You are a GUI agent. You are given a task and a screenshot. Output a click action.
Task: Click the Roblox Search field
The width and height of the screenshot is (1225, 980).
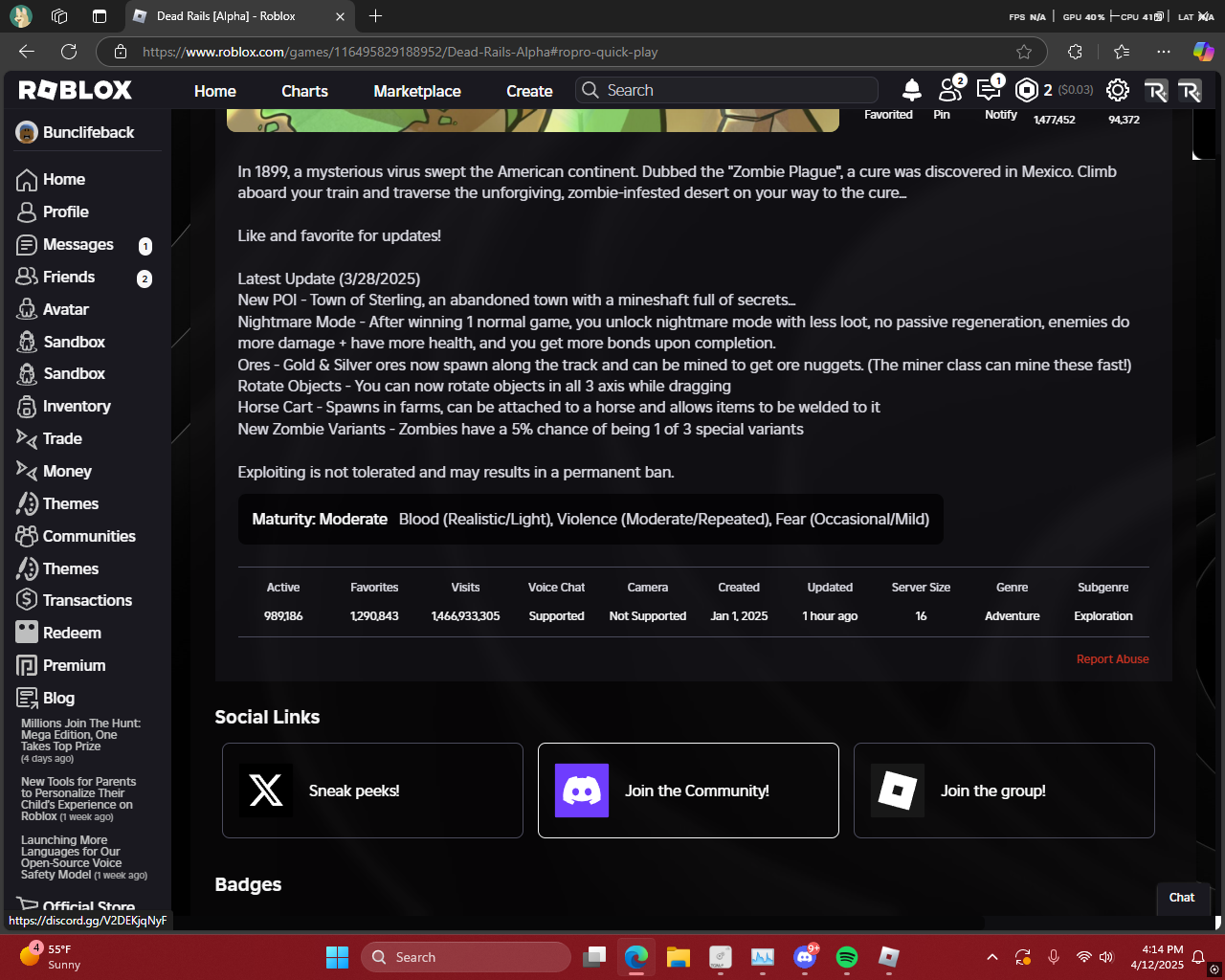(727, 90)
